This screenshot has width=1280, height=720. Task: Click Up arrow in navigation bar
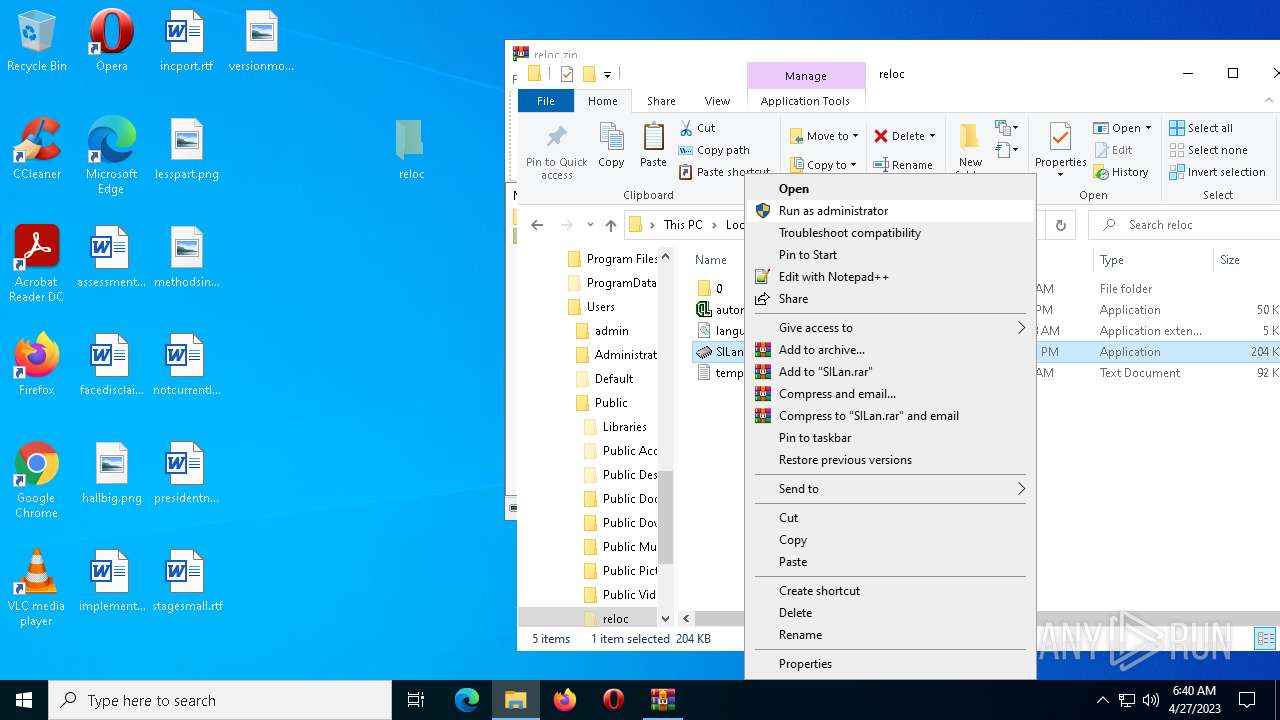point(611,225)
